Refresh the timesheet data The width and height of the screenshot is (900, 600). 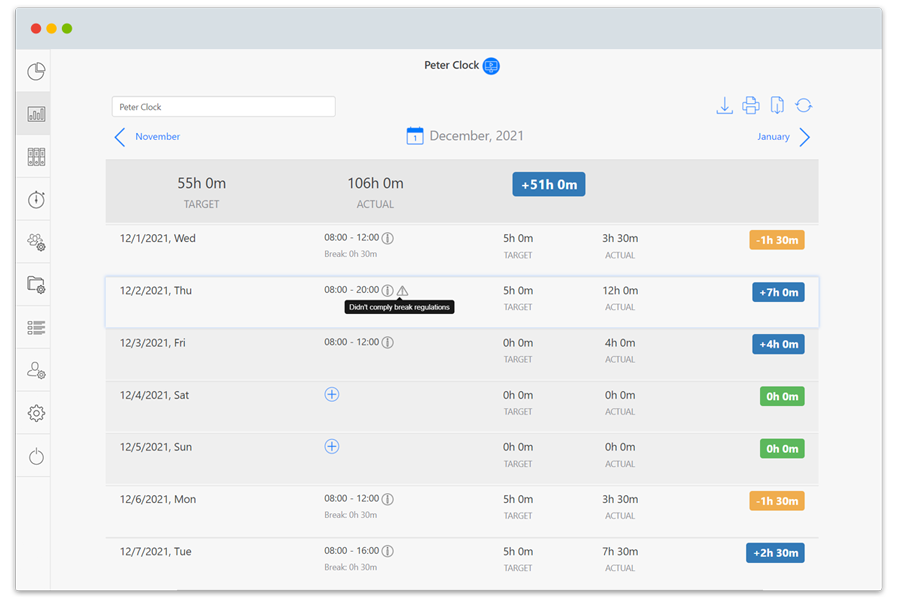pyautogui.click(x=804, y=106)
